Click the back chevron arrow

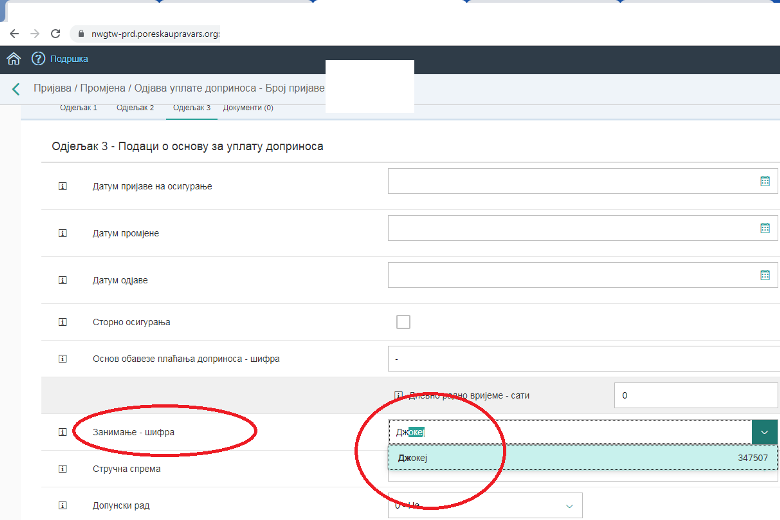click(16, 89)
